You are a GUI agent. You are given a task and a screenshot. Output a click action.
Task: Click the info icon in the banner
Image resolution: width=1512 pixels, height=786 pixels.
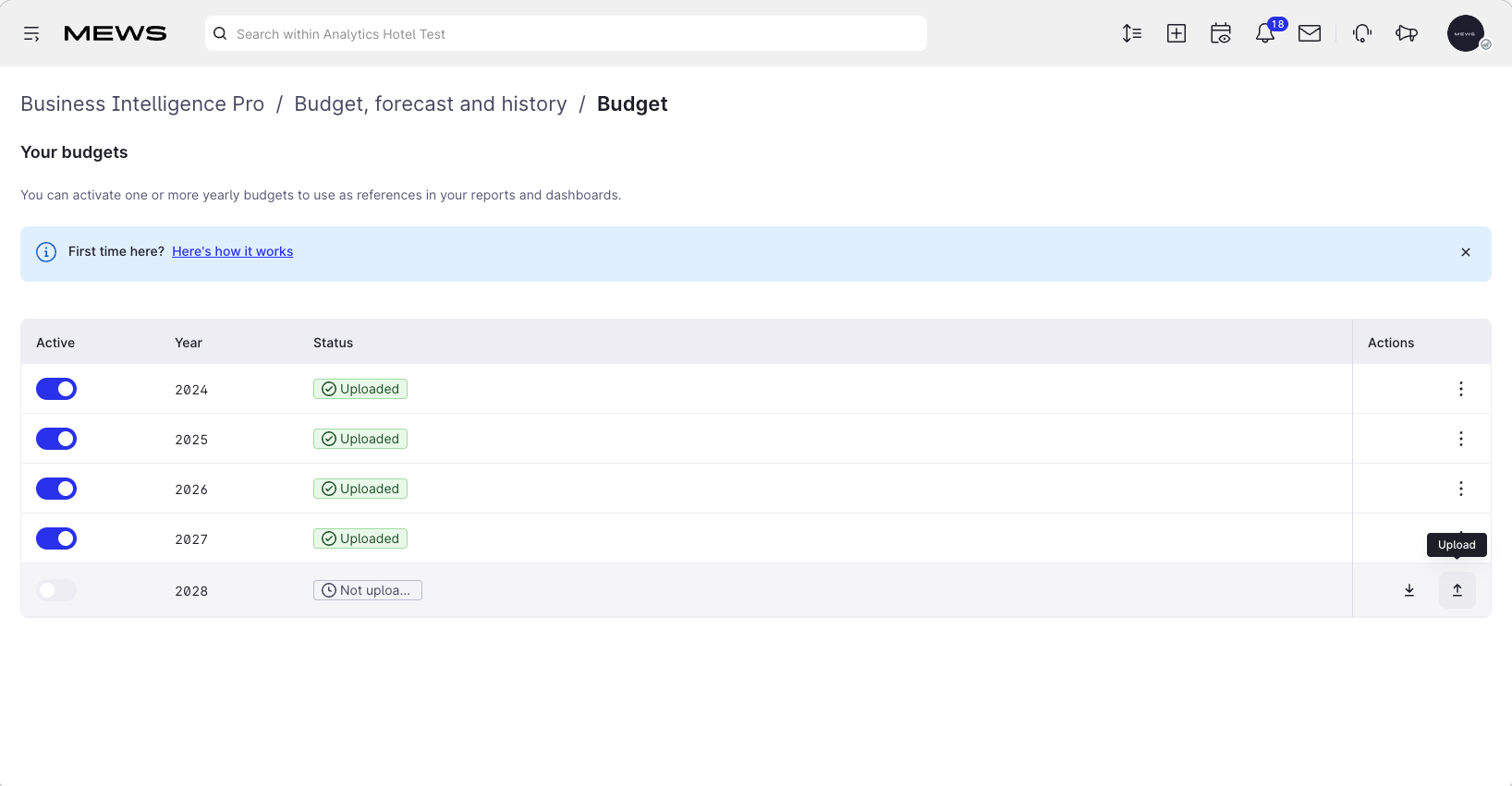coord(46,252)
